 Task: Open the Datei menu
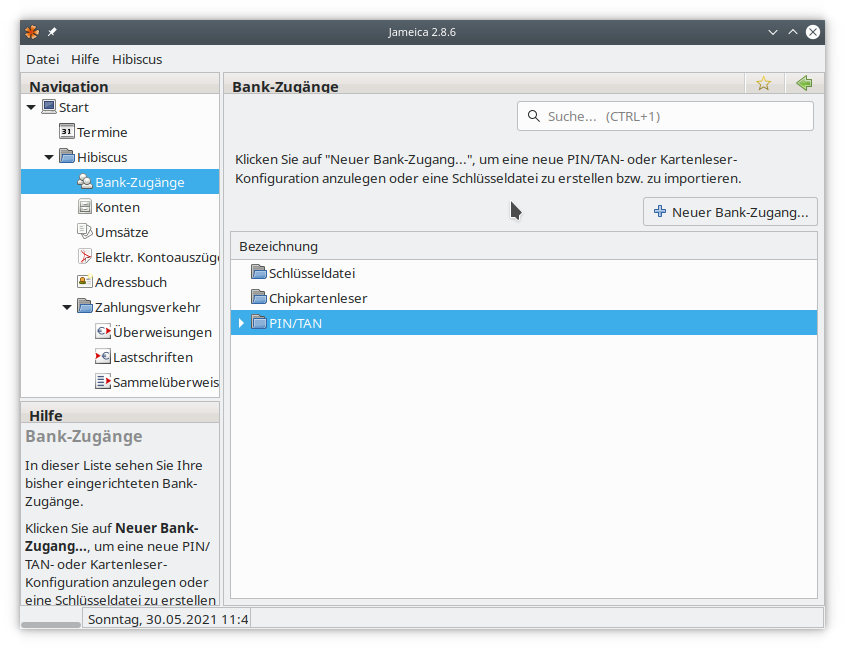point(43,59)
